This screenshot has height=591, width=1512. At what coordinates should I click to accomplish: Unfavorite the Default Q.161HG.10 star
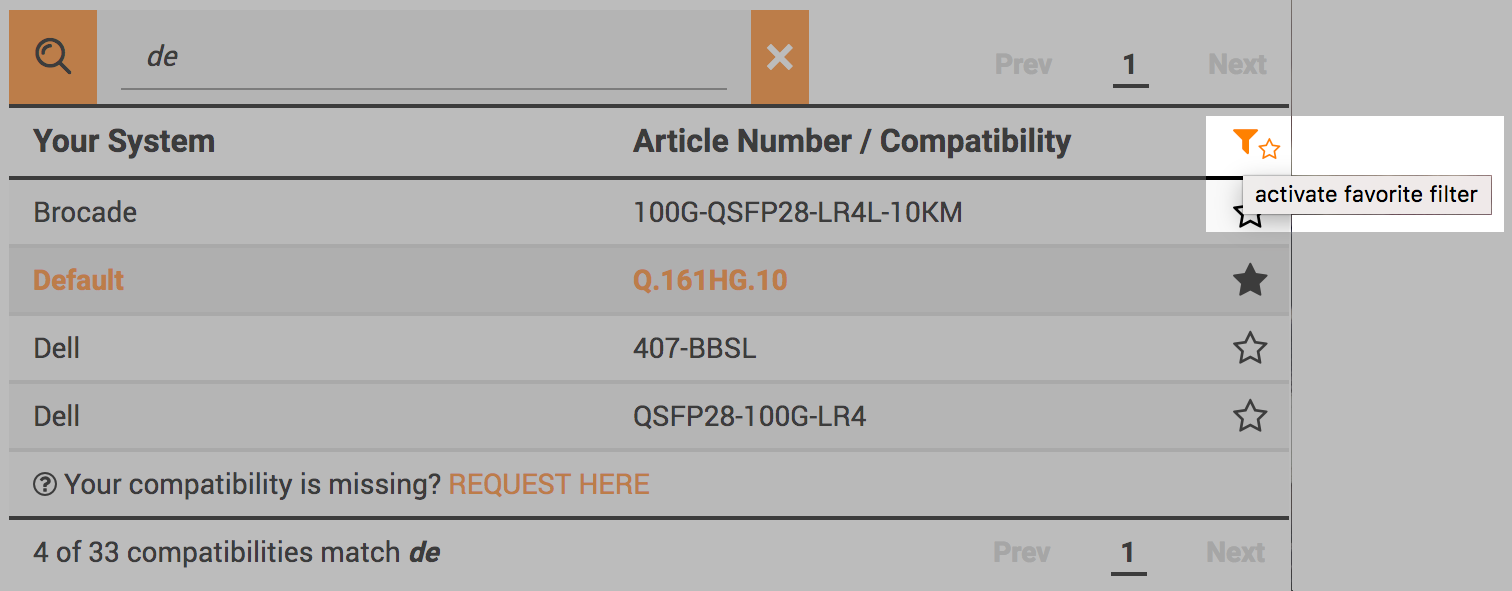[1250, 281]
